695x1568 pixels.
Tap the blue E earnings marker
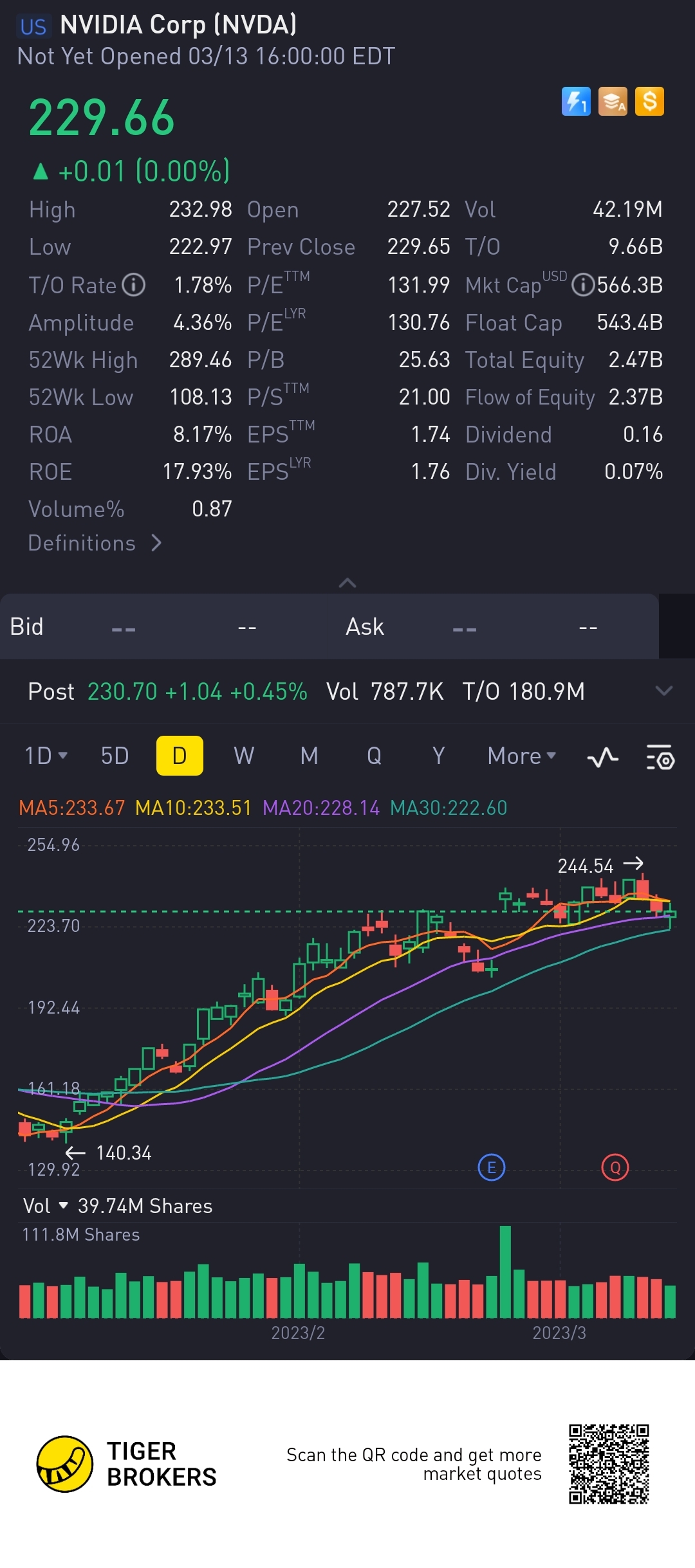[492, 1167]
